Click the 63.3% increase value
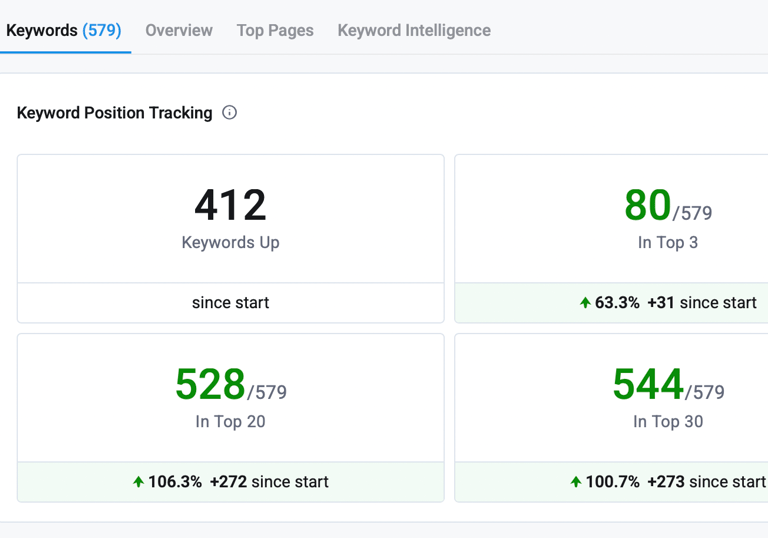This screenshot has height=538, width=768. click(x=617, y=303)
